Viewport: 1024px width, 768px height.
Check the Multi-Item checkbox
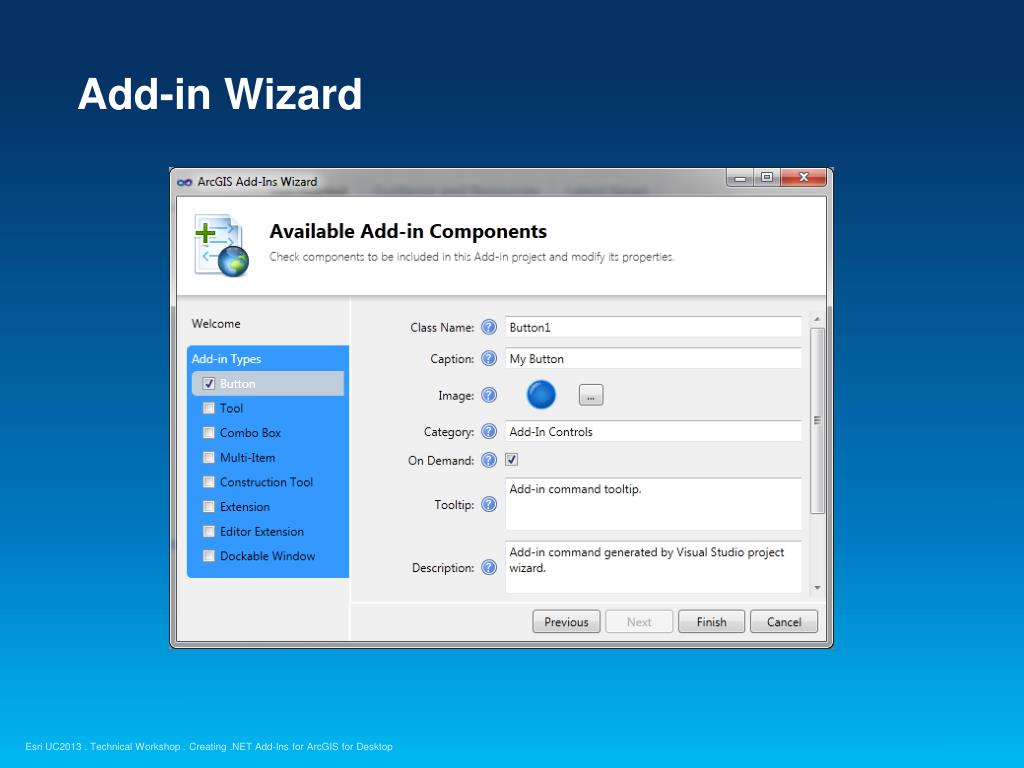coord(209,457)
